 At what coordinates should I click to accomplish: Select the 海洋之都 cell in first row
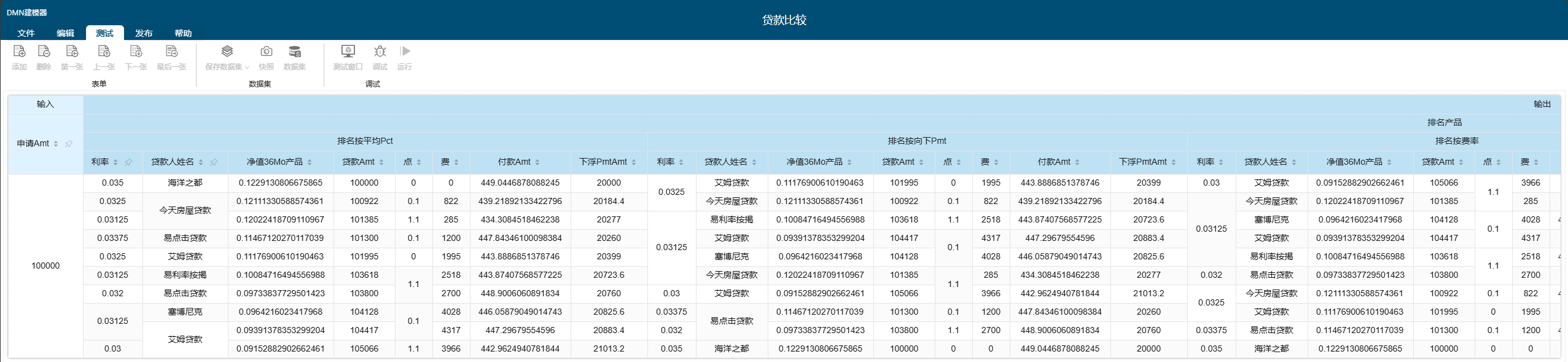coord(185,183)
